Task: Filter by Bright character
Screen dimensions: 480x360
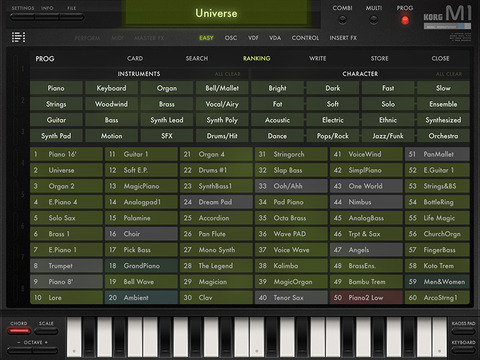Action: (277, 88)
